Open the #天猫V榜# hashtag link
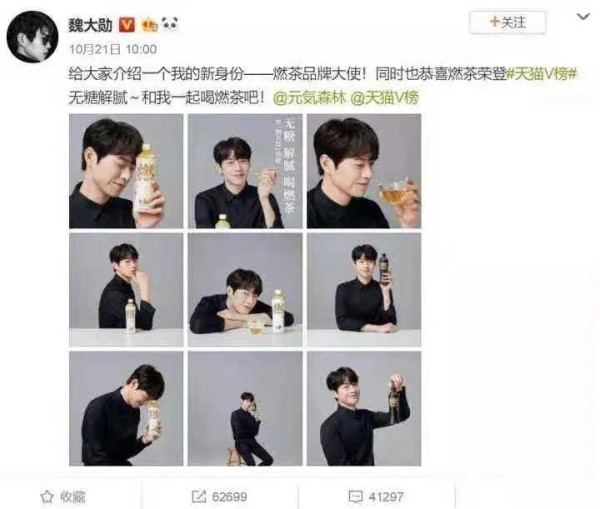The image size is (600, 509). click(x=541, y=74)
